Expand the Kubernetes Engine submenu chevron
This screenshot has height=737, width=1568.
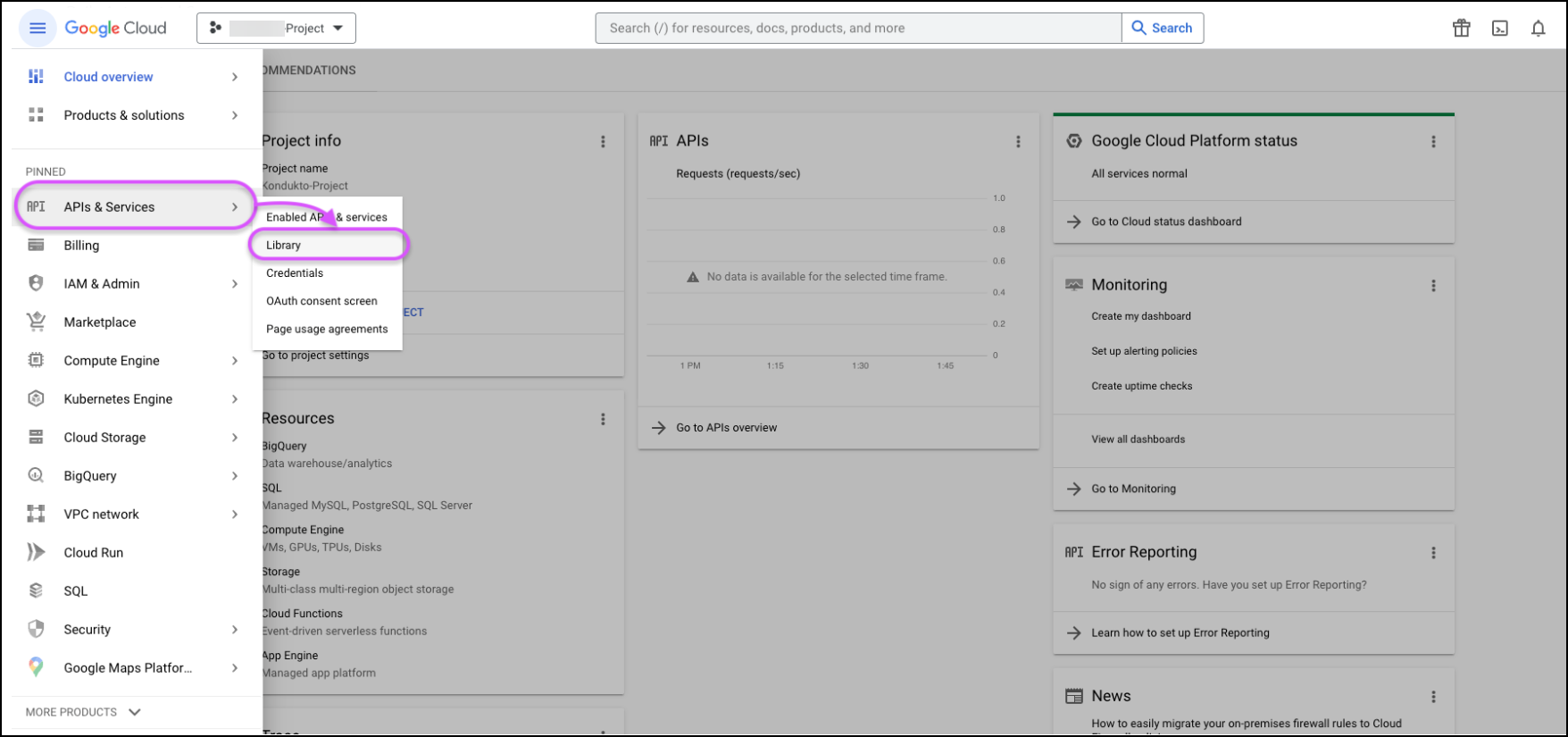click(235, 399)
